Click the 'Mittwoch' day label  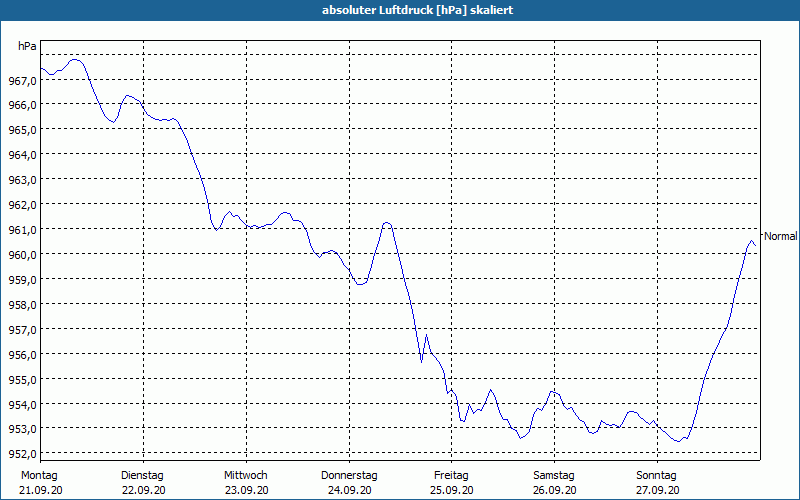pyautogui.click(x=245, y=475)
